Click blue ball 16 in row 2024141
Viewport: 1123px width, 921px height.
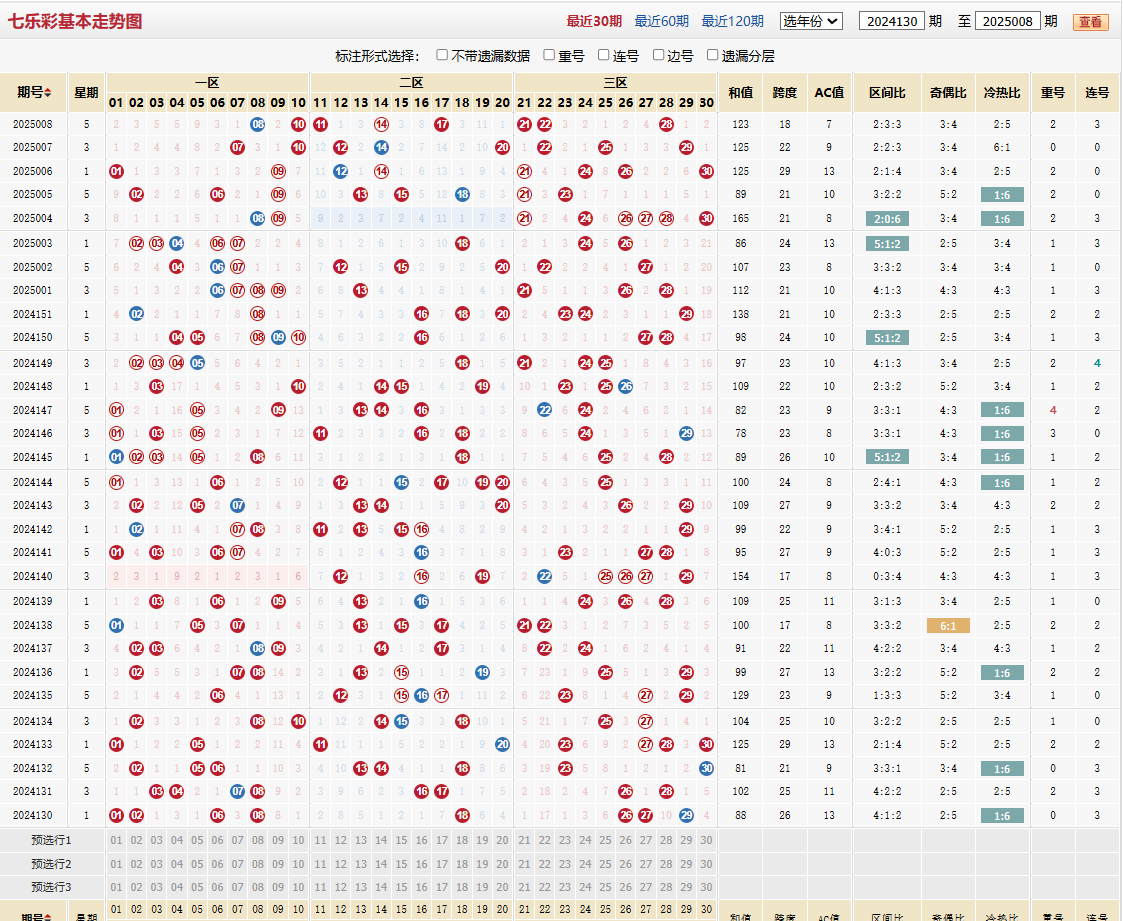pyautogui.click(x=422, y=552)
